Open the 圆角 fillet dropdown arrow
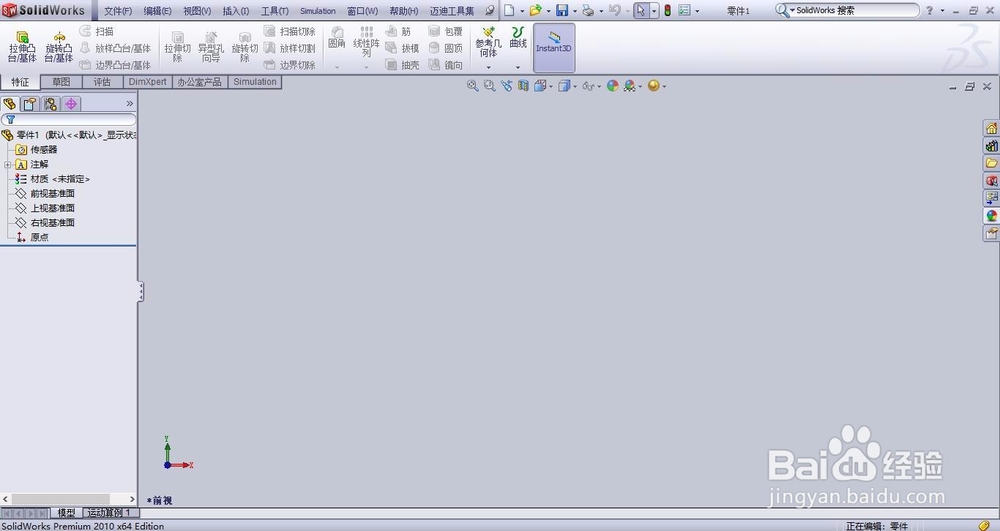 pyautogui.click(x=337, y=67)
